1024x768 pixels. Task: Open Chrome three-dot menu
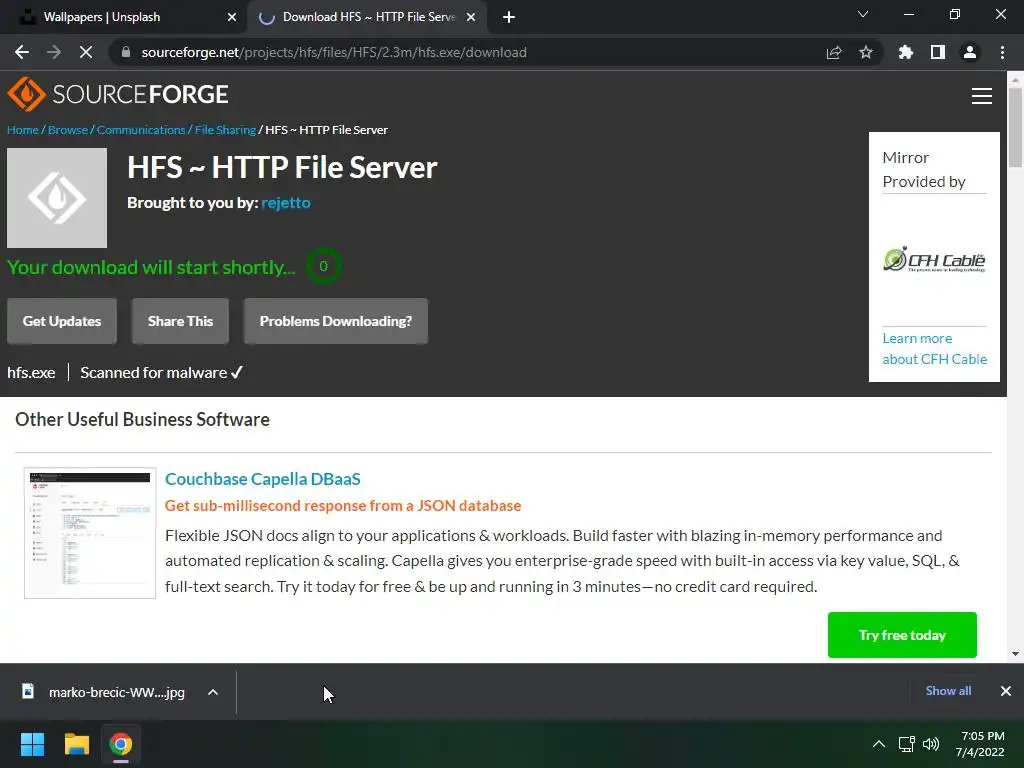tap(1002, 52)
